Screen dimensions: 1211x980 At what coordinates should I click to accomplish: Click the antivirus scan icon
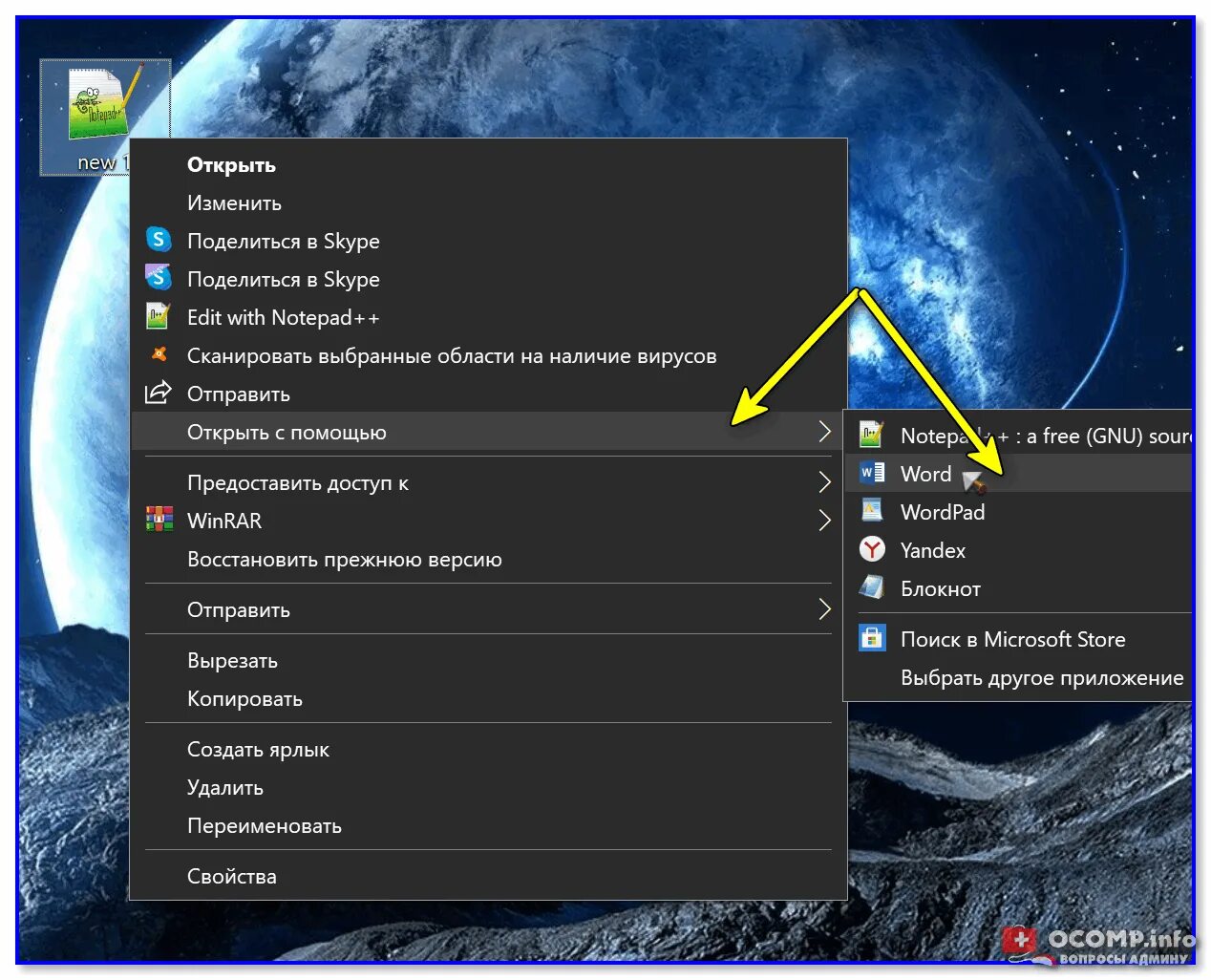pyautogui.click(x=159, y=354)
